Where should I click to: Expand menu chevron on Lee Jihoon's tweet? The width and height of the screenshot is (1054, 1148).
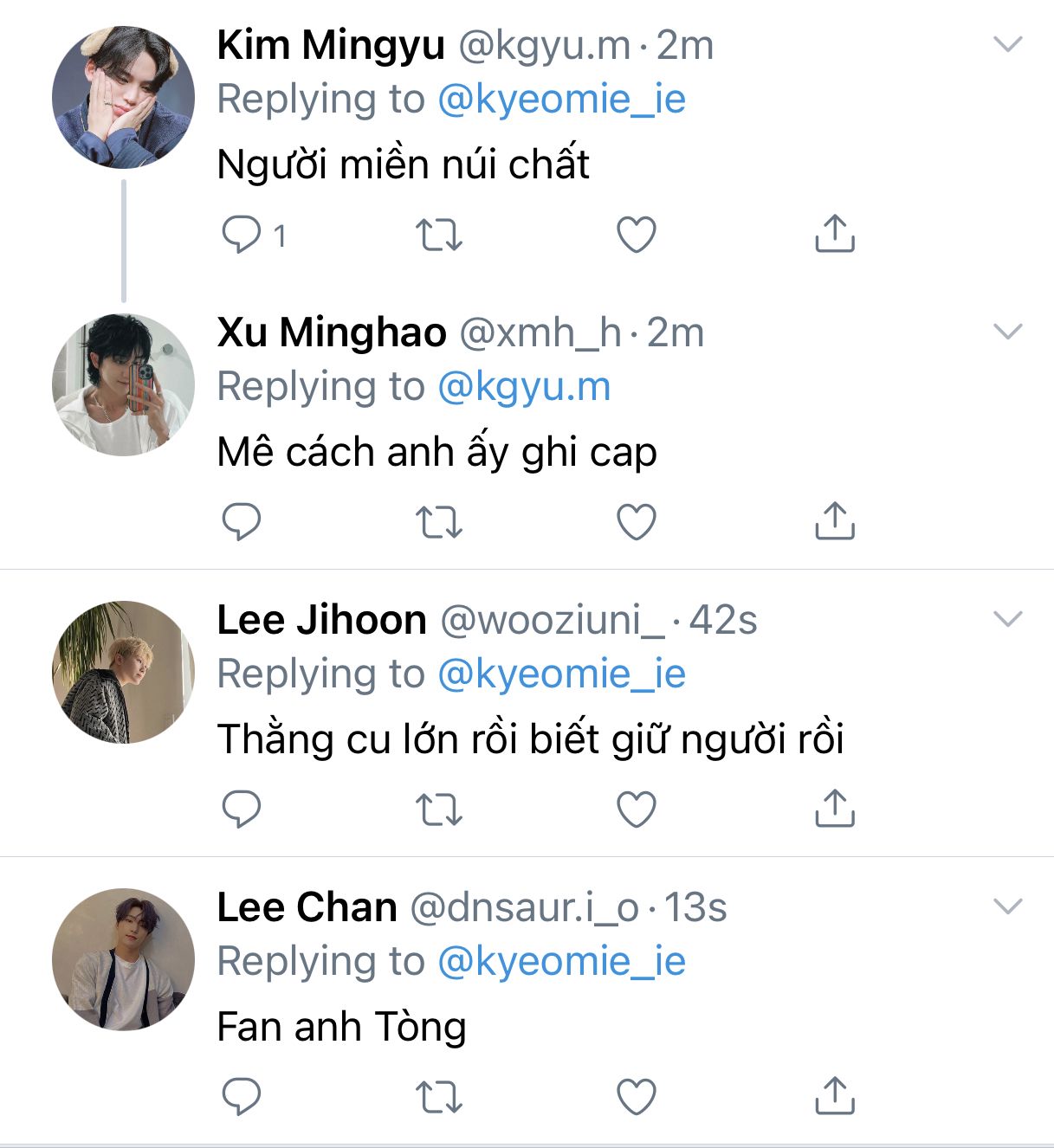pos(1007,619)
